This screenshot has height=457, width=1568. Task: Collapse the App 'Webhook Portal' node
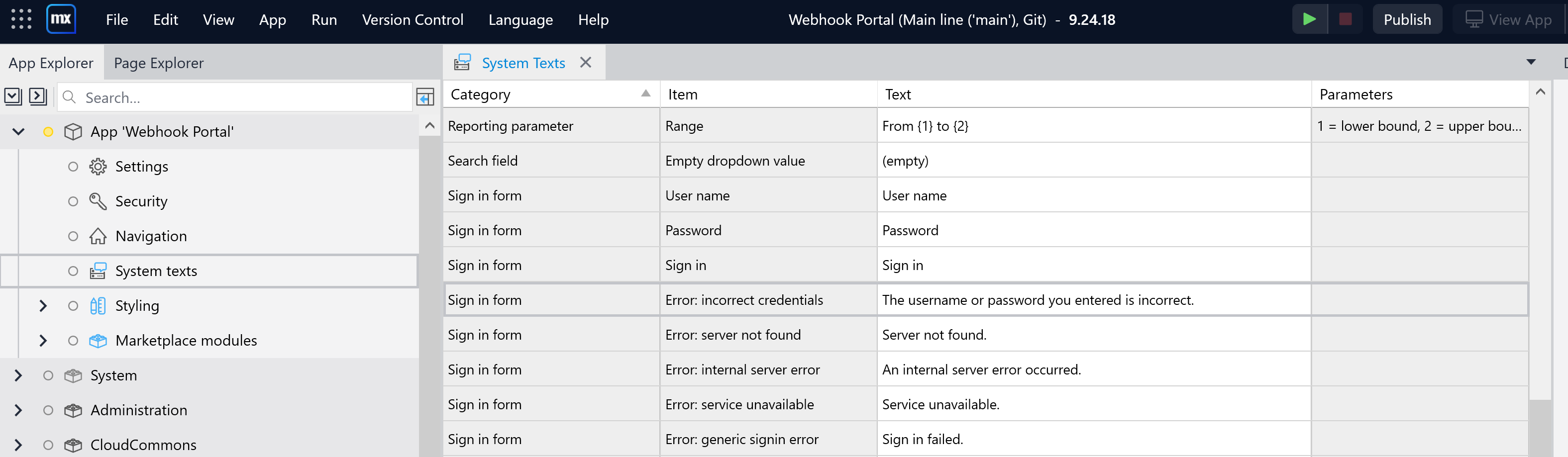tap(18, 132)
